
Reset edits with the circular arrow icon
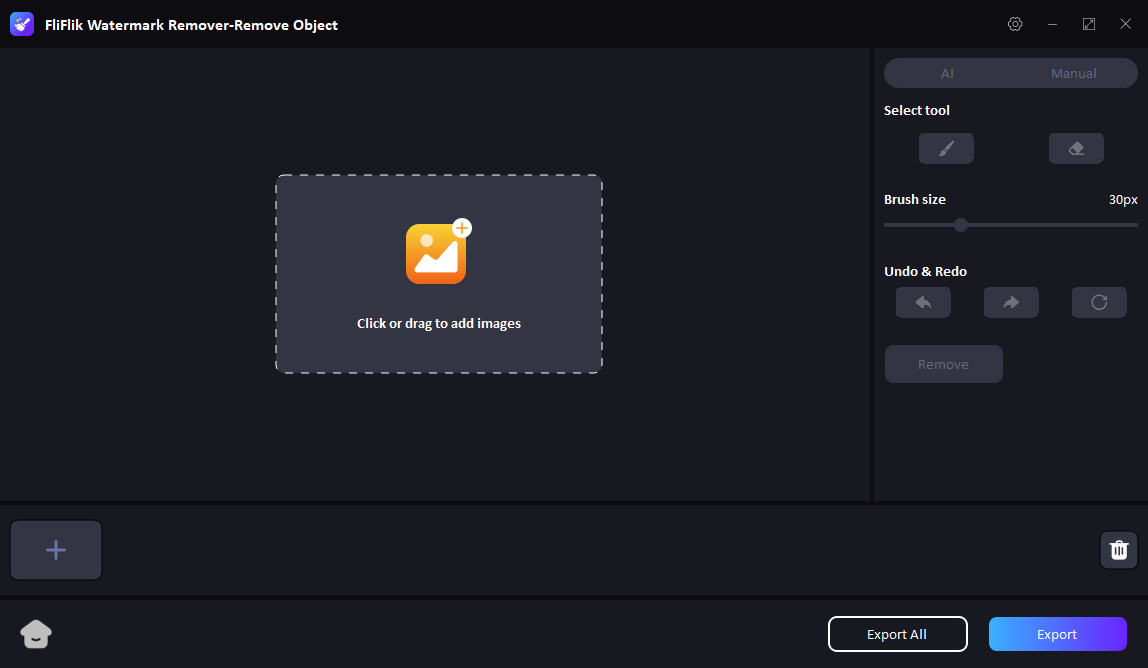(x=1099, y=303)
